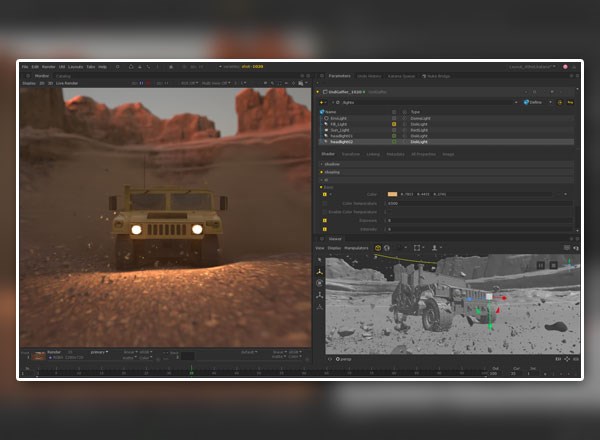This screenshot has width=600, height=440.
Task: Open the Linking tab in light parameters
Action: click(x=373, y=154)
